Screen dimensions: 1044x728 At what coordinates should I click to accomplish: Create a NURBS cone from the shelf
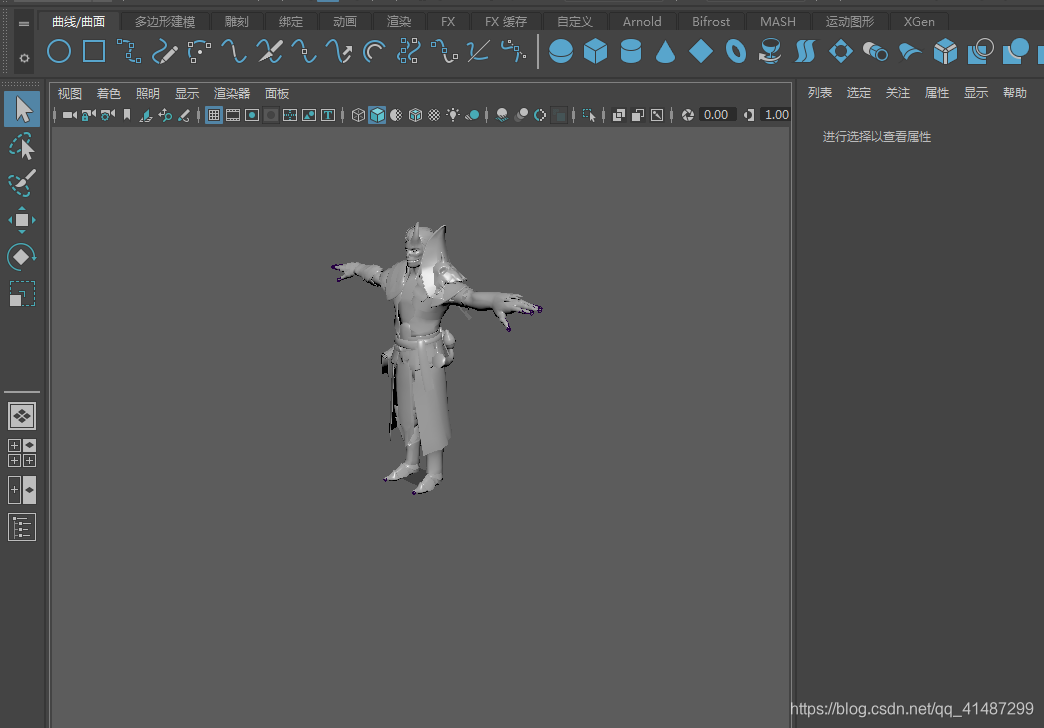click(x=665, y=51)
